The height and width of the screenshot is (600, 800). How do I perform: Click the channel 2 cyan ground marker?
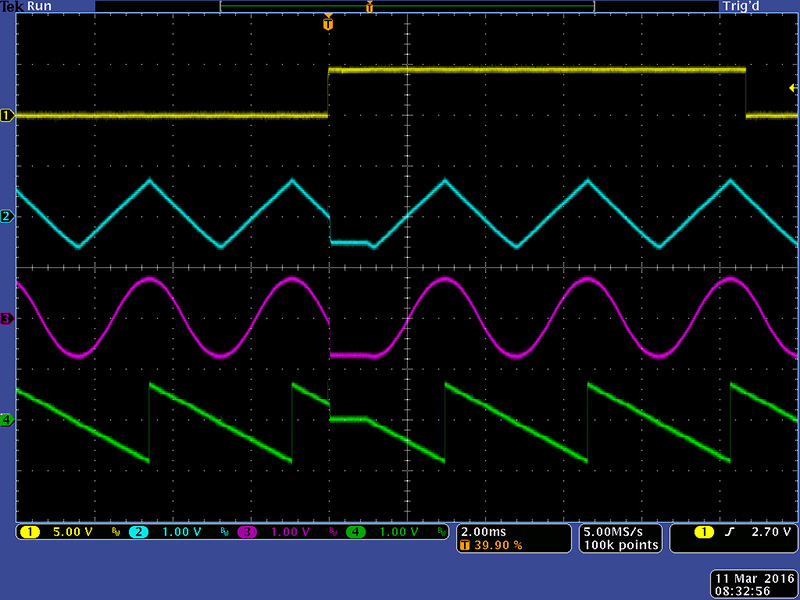[6, 216]
